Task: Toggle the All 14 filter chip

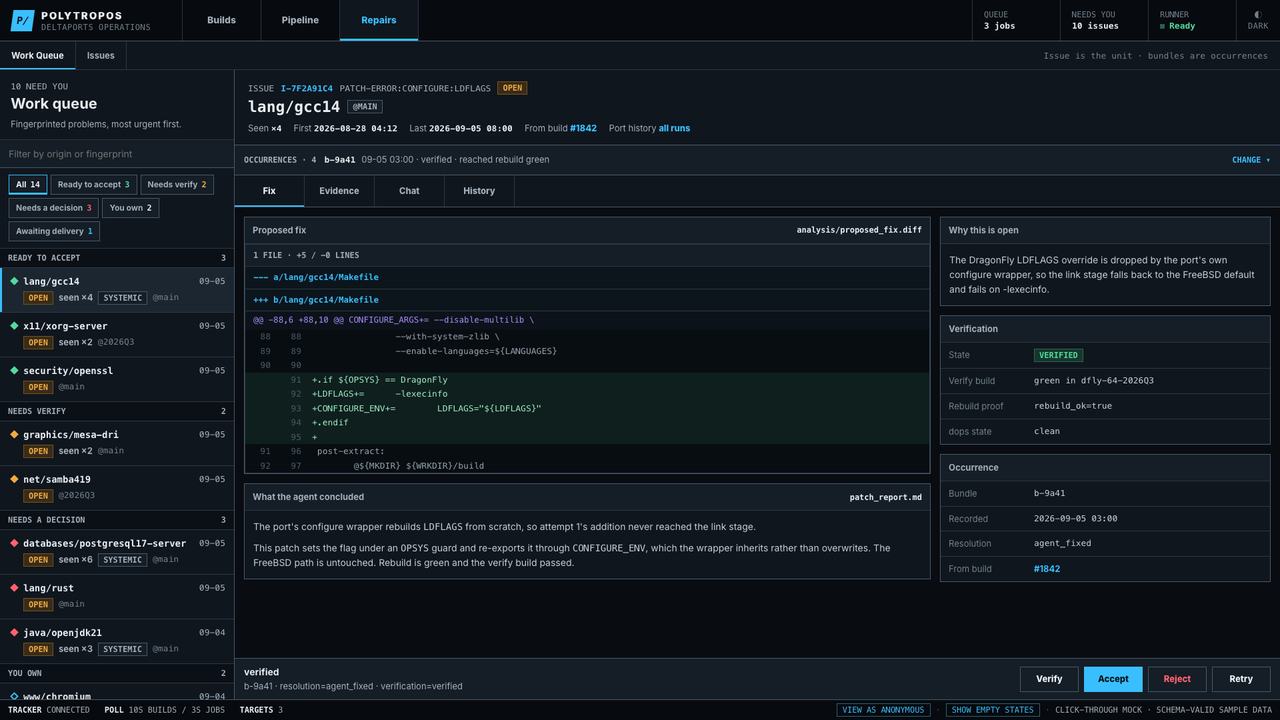Action: coord(28,184)
